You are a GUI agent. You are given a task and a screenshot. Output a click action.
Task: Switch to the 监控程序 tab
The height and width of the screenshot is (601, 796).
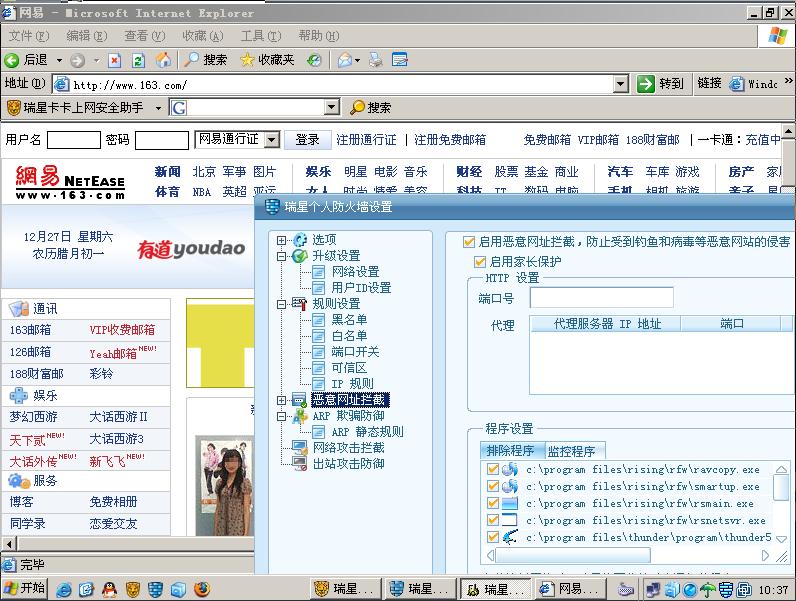click(571, 451)
